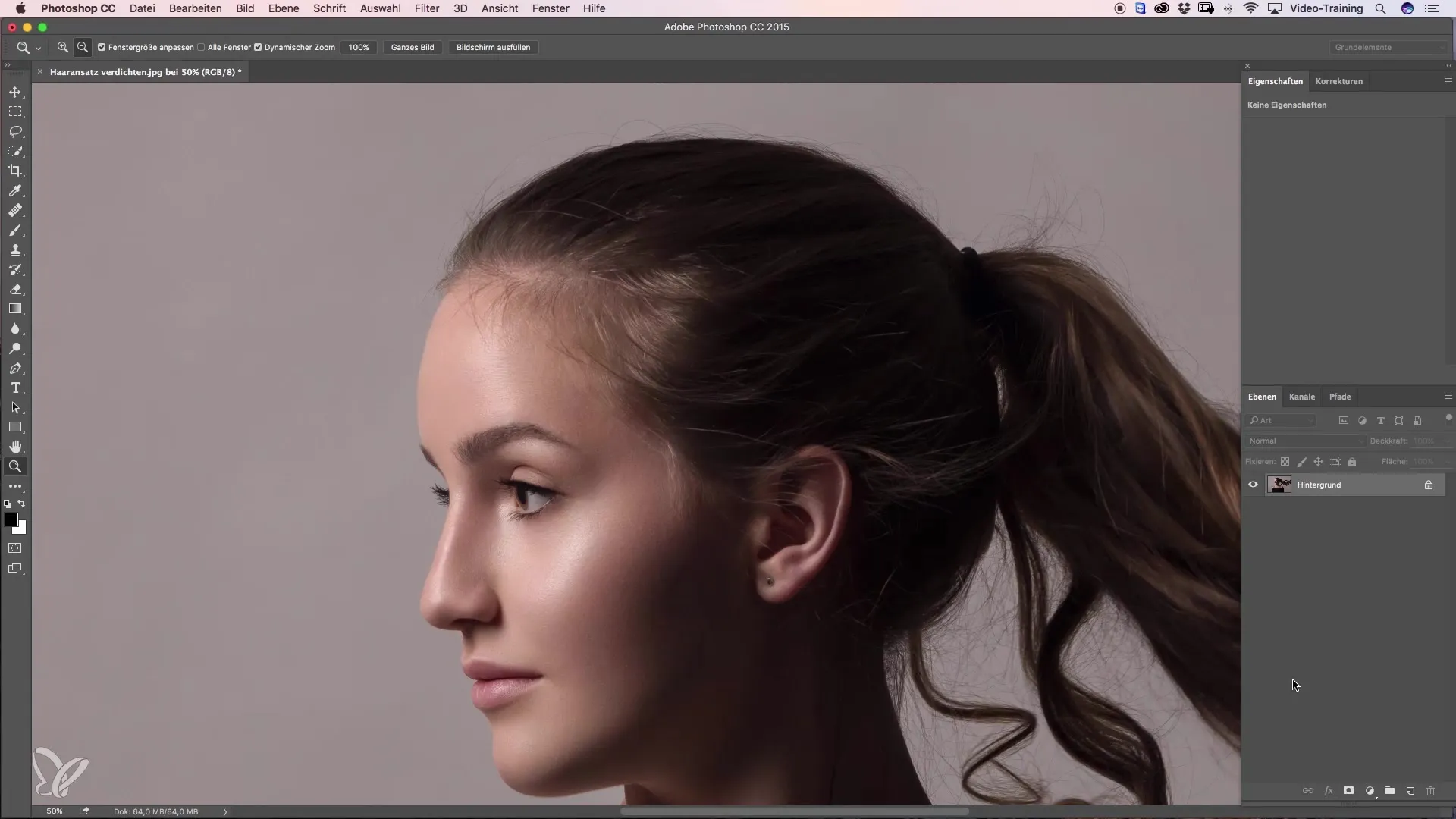Open the Eigenschaften panel menu
Viewport: 1456px width, 819px height.
[1448, 81]
